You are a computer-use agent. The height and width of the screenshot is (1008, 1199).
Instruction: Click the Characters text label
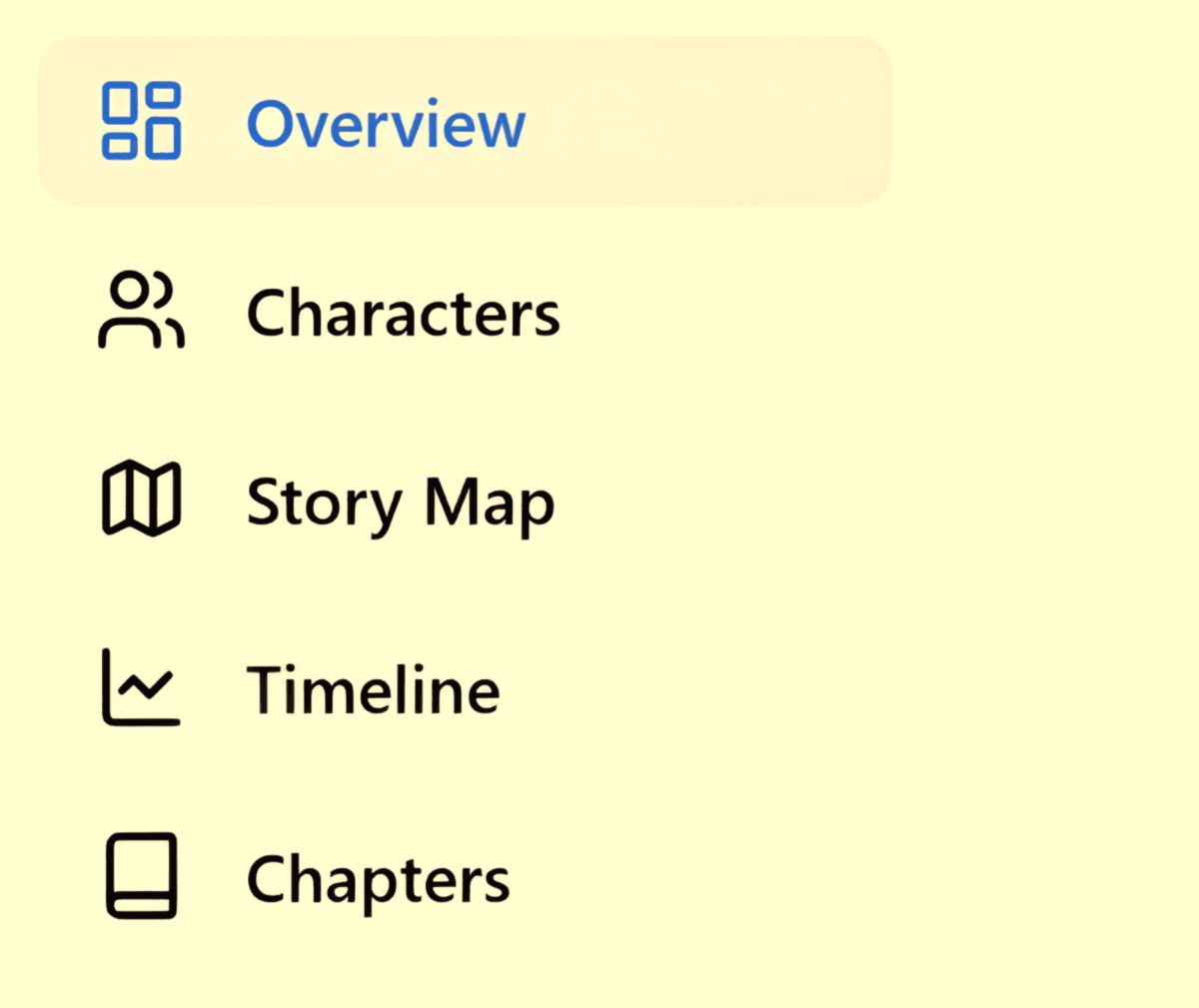point(403,313)
